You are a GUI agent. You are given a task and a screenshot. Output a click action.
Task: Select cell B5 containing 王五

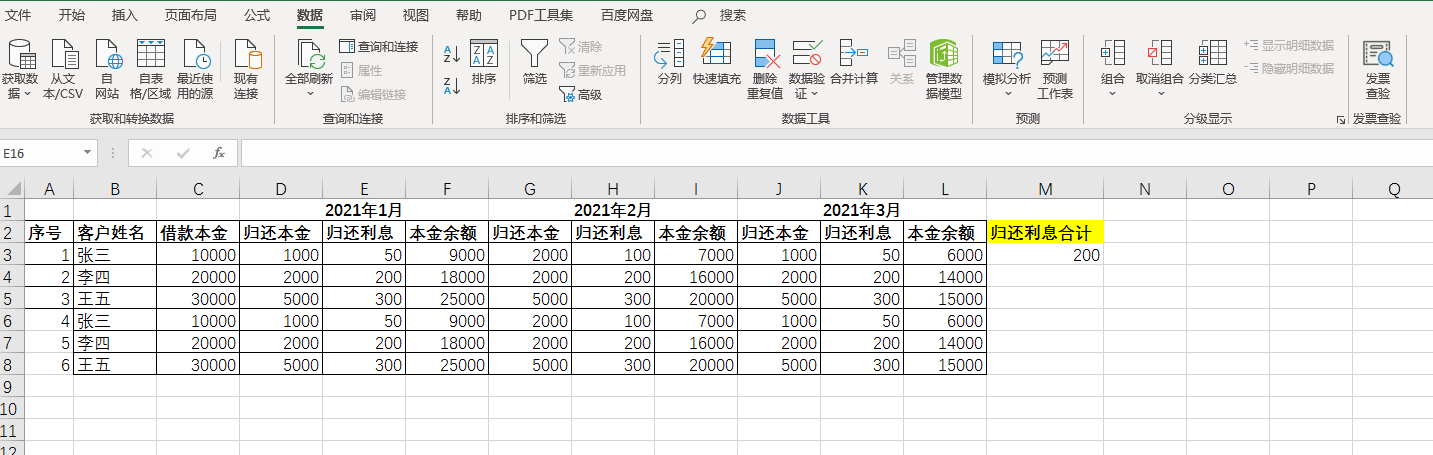coord(115,299)
